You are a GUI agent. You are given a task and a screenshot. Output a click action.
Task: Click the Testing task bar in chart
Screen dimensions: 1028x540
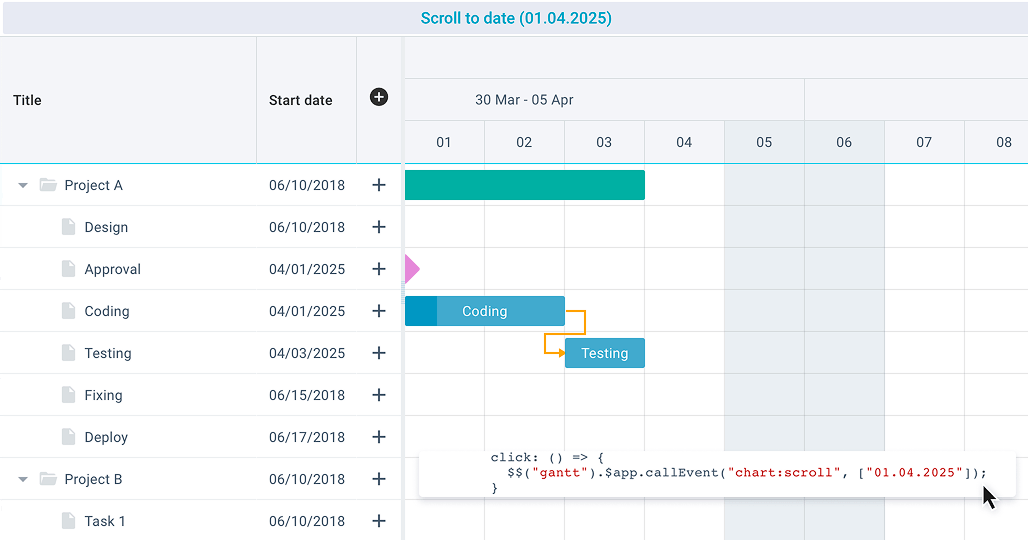[604, 353]
